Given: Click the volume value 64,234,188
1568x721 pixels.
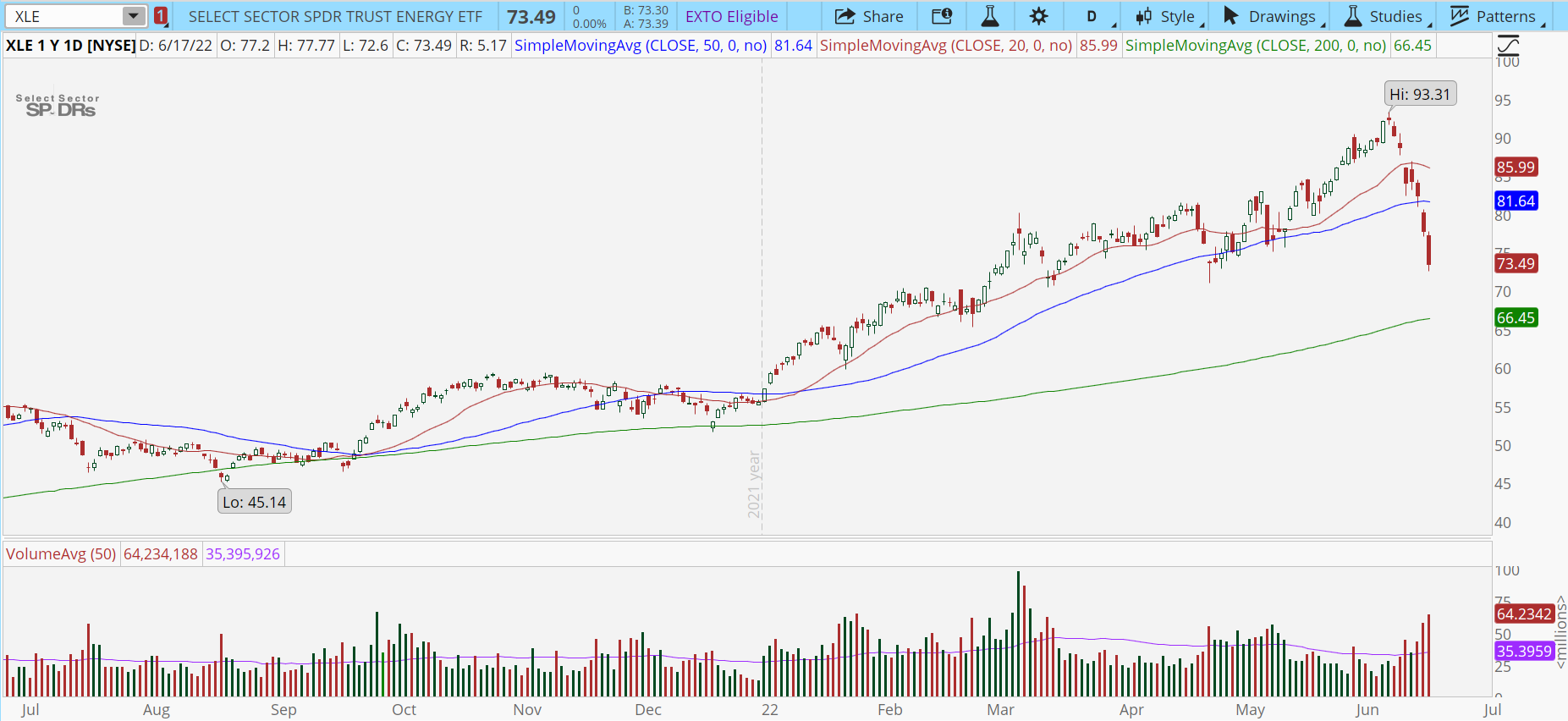Looking at the screenshot, I should 161,554.
